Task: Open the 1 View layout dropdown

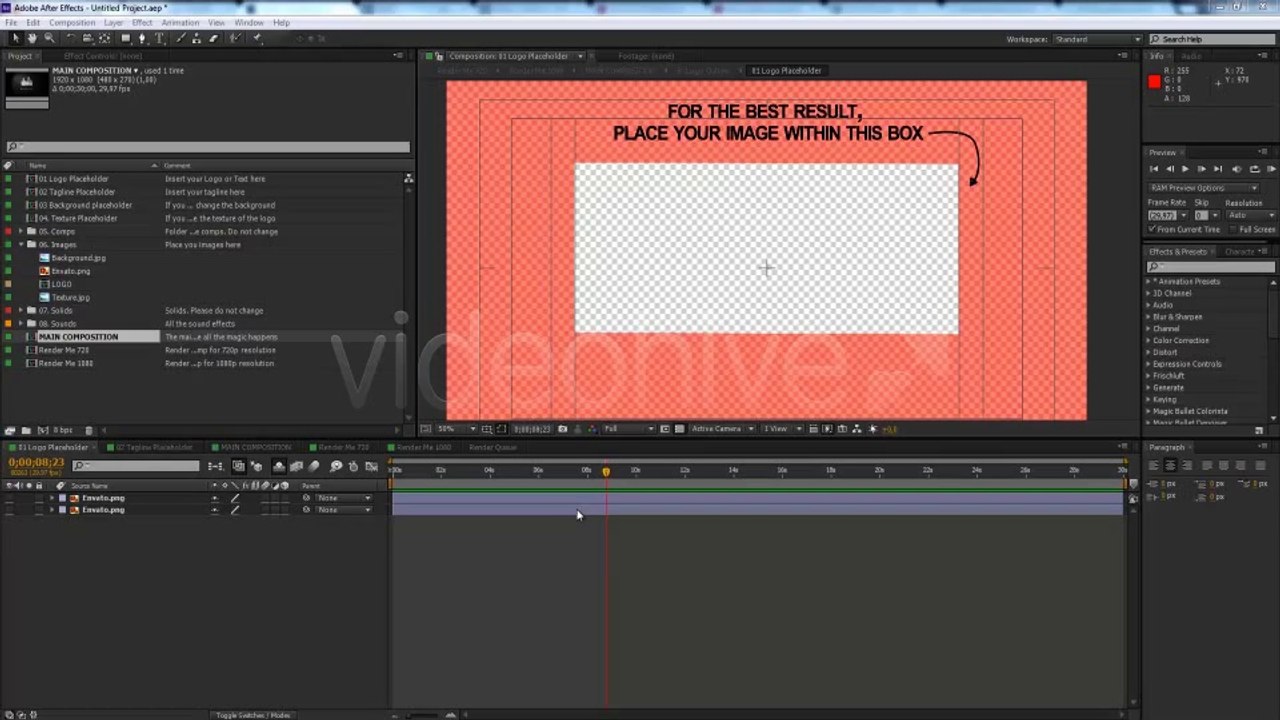Action: coord(782,429)
